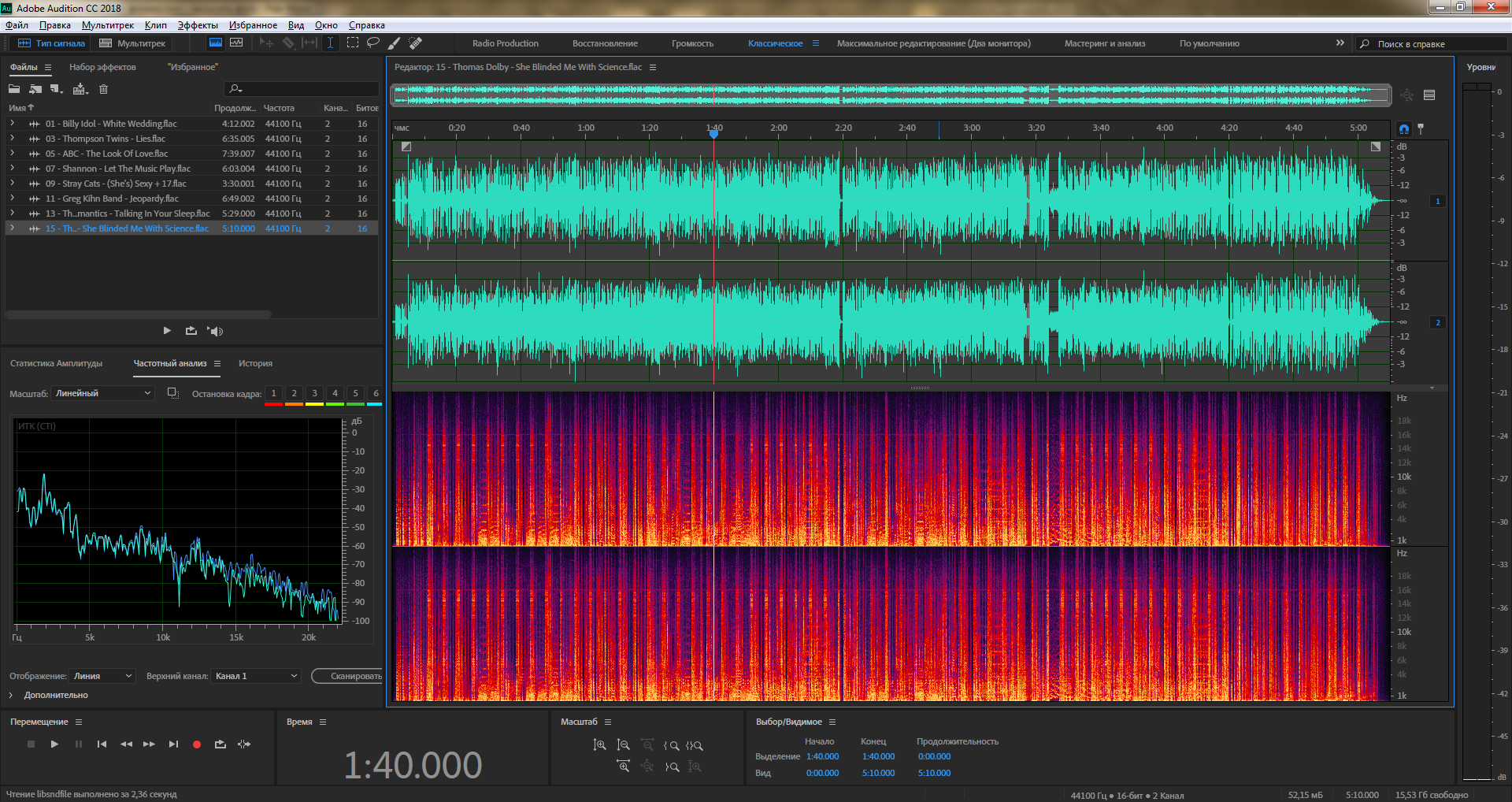Select the Paintbrush Selection tool

395,43
